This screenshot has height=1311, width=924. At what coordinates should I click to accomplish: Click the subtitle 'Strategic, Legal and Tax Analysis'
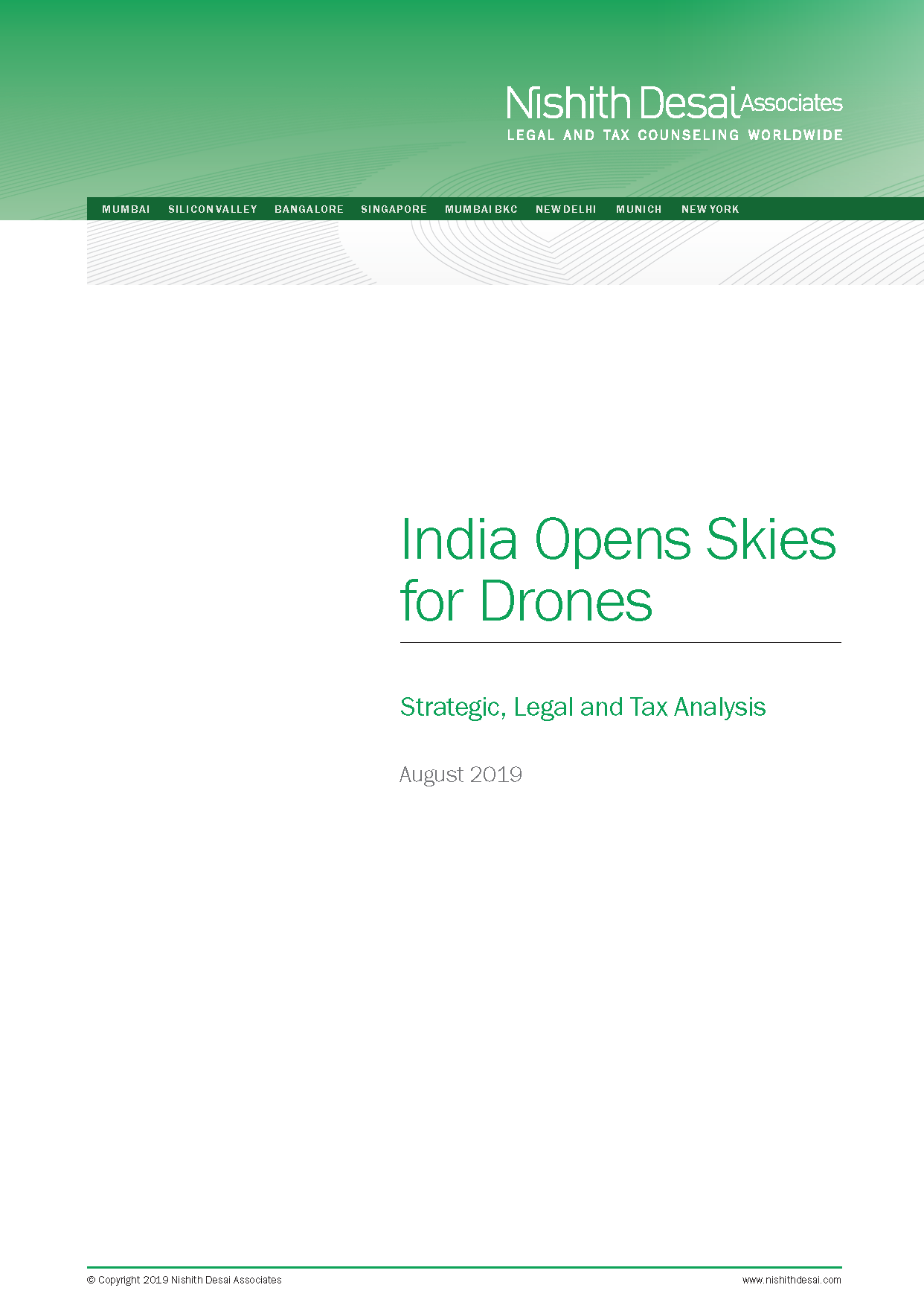[583, 707]
